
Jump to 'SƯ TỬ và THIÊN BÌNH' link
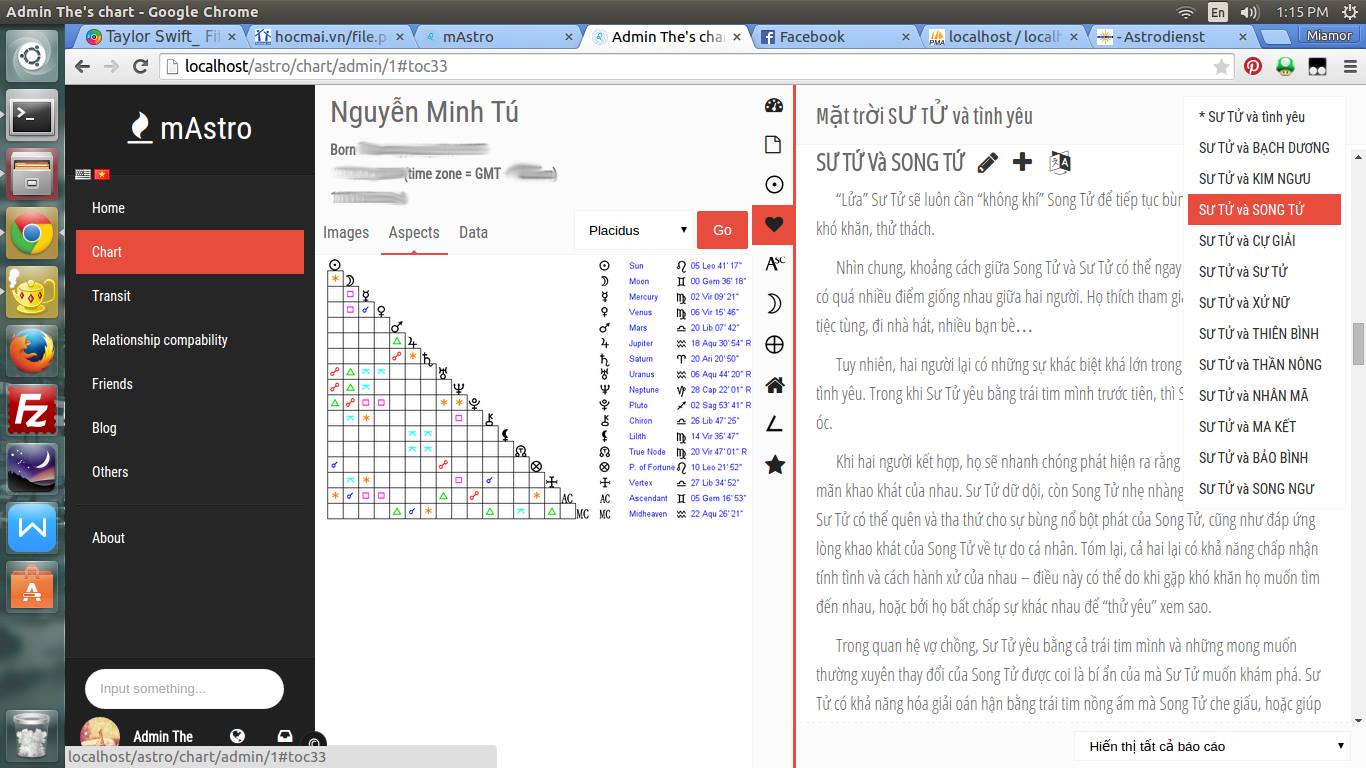[x=1258, y=334]
